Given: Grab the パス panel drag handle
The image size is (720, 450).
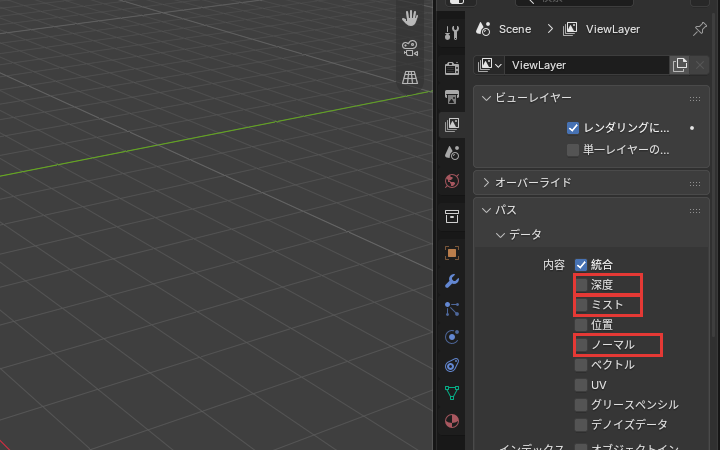Looking at the screenshot, I should 695,211.
